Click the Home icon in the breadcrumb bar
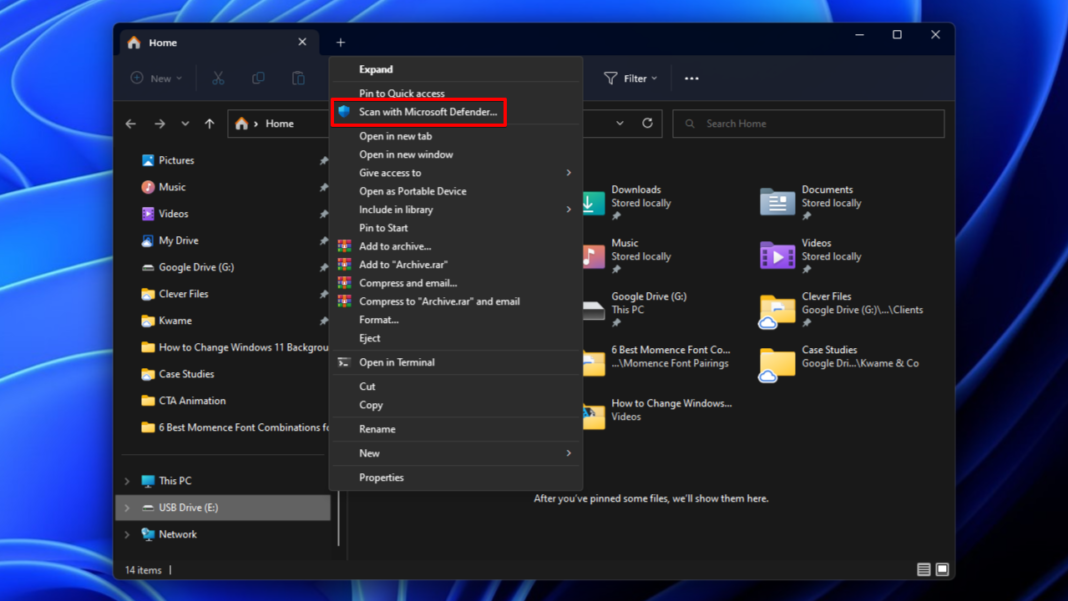 tap(241, 123)
